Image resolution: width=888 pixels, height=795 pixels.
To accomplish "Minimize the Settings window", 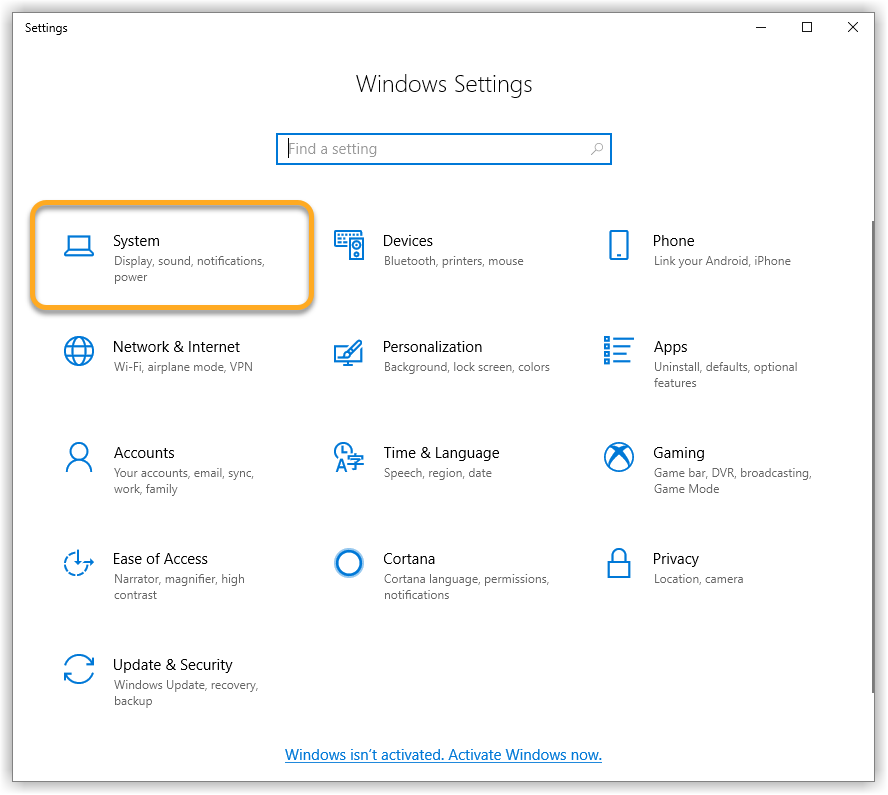I will click(761, 28).
